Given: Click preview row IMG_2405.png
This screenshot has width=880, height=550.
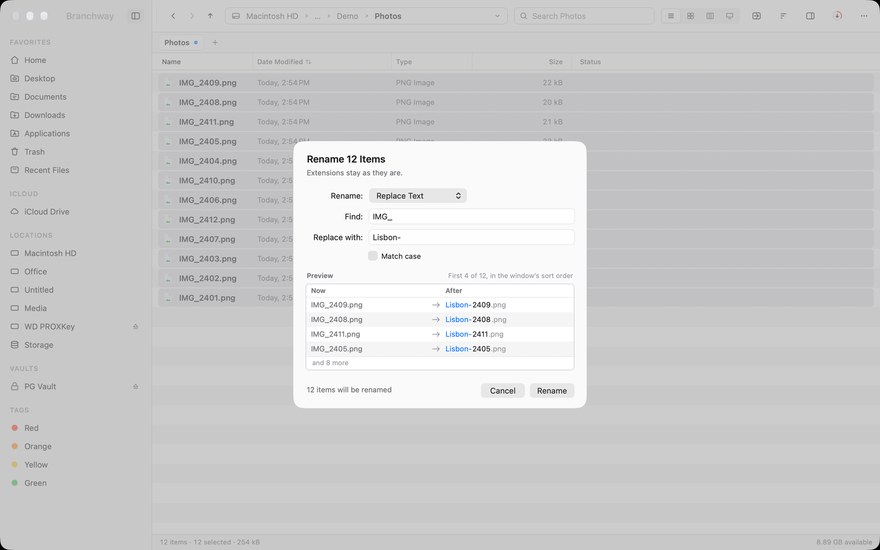Looking at the screenshot, I should [x=440, y=349].
